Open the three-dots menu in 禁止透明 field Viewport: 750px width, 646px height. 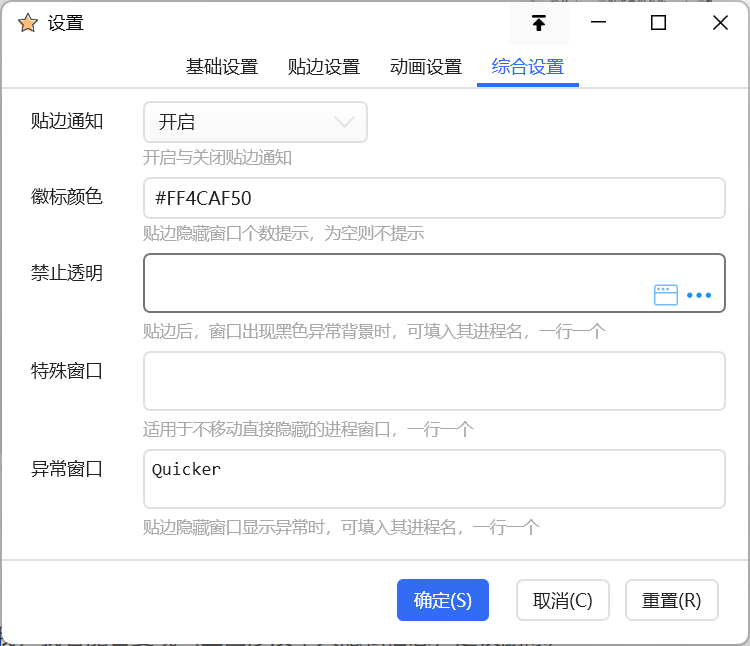coord(699,295)
